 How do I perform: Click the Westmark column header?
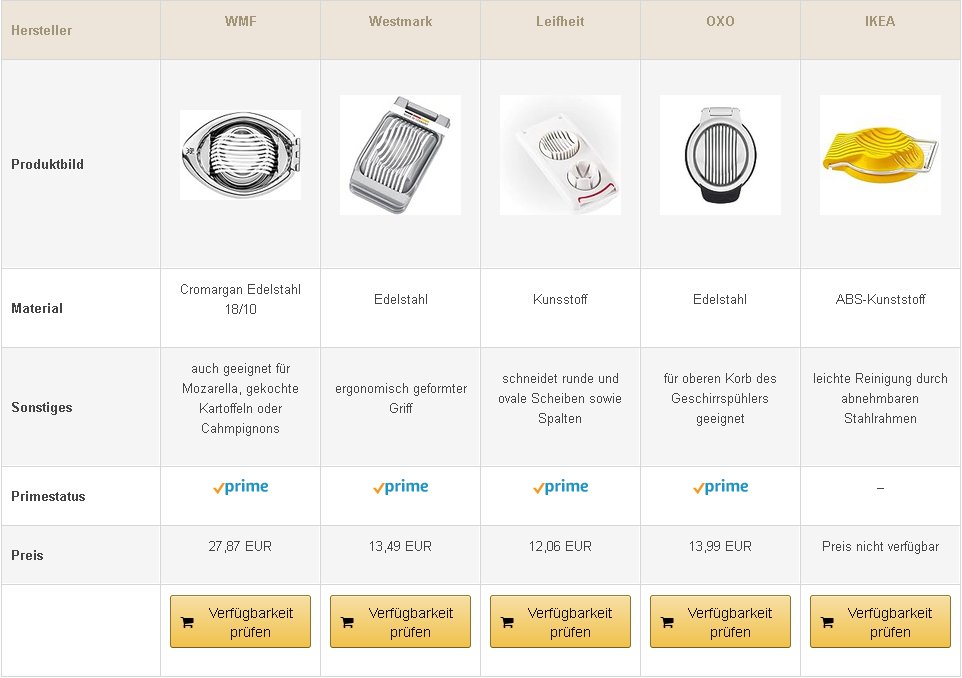click(x=401, y=21)
